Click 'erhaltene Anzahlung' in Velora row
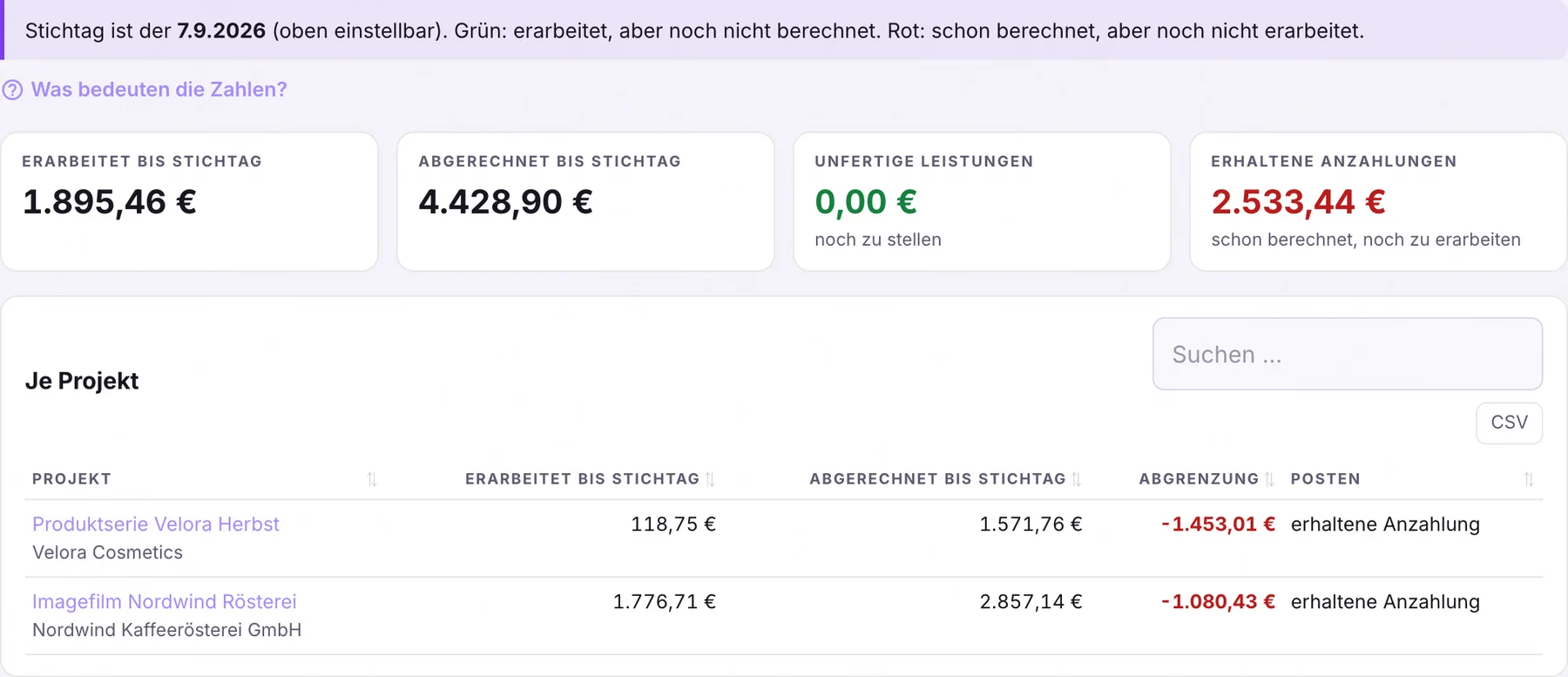 [1385, 525]
